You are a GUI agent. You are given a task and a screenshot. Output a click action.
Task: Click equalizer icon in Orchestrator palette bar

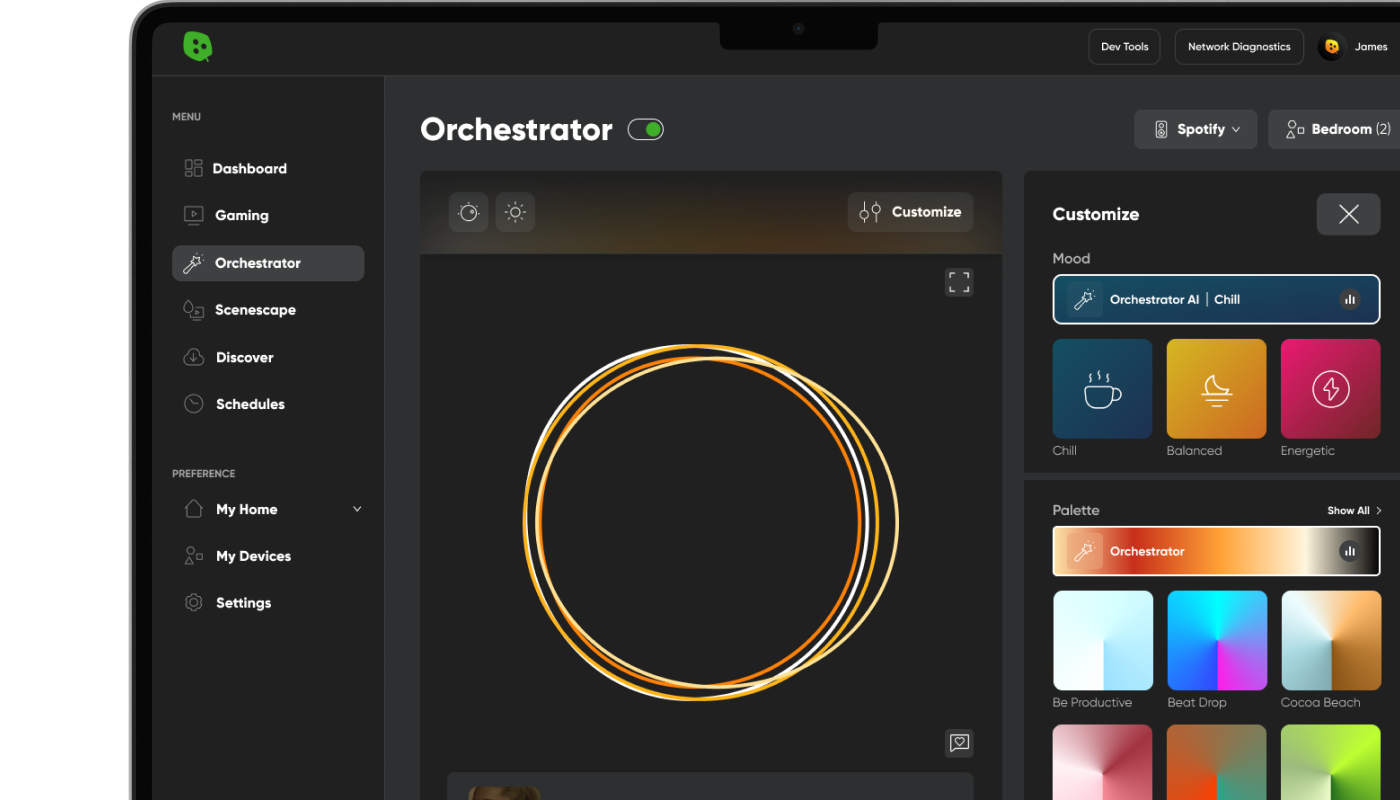1349,551
